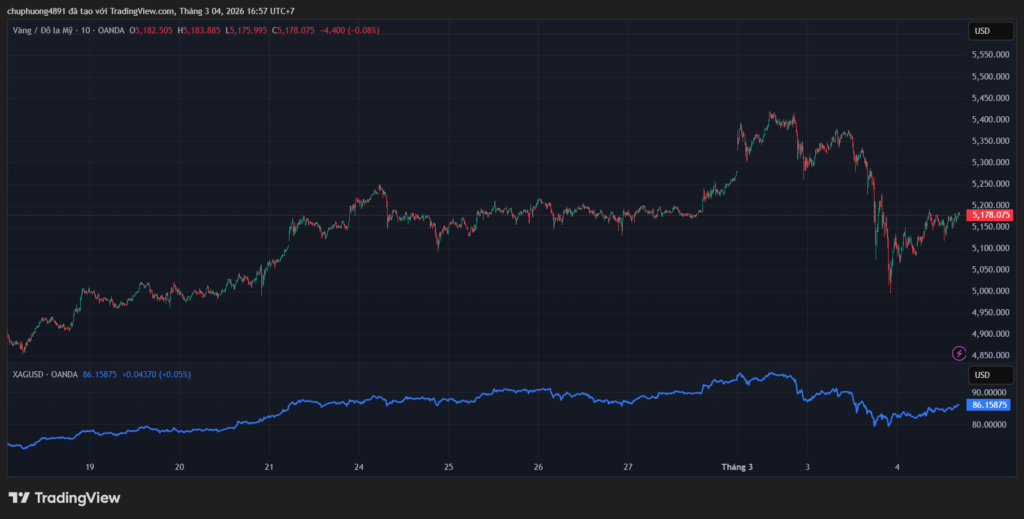Click the TradingView logo icon

click(x=19, y=497)
